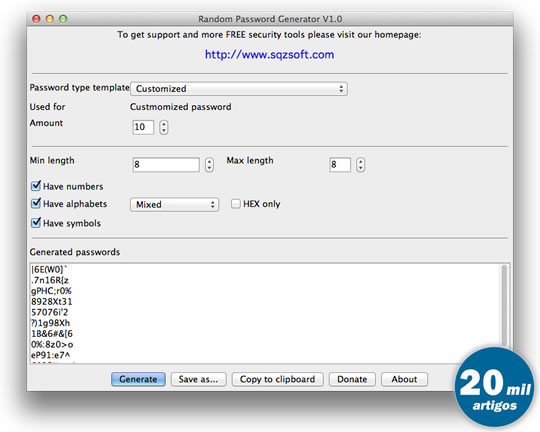Open the Mixed letter case dropdown
This screenshot has height=432, width=540.
tap(174, 205)
